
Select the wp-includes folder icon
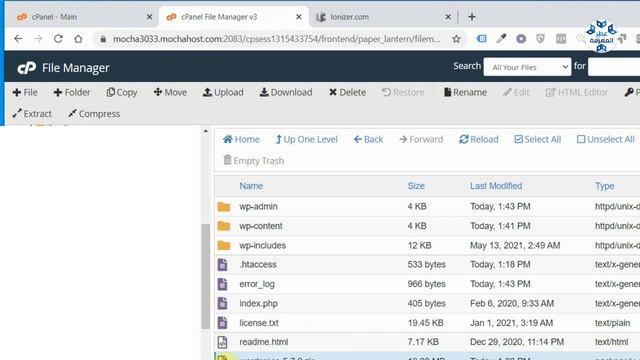pyautogui.click(x=224, y=245)
